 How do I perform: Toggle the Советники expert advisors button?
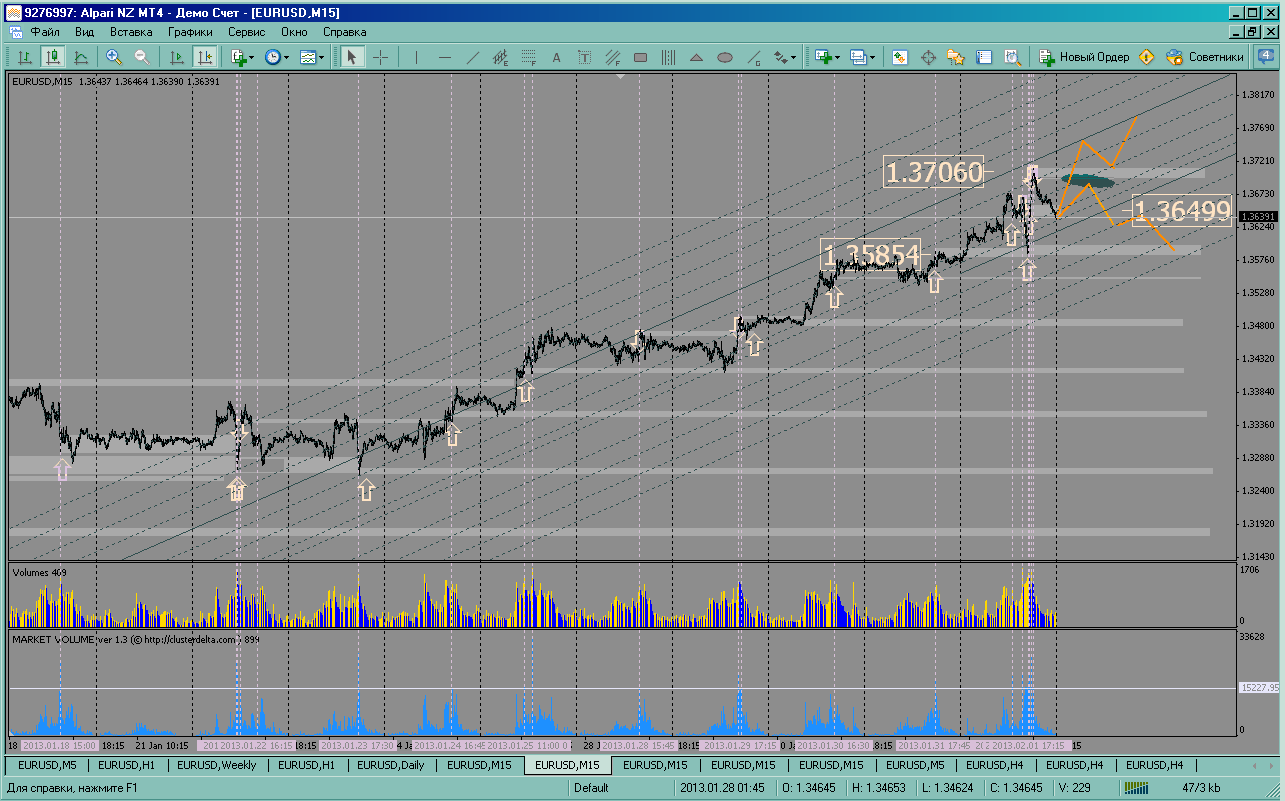[1205, 57]
